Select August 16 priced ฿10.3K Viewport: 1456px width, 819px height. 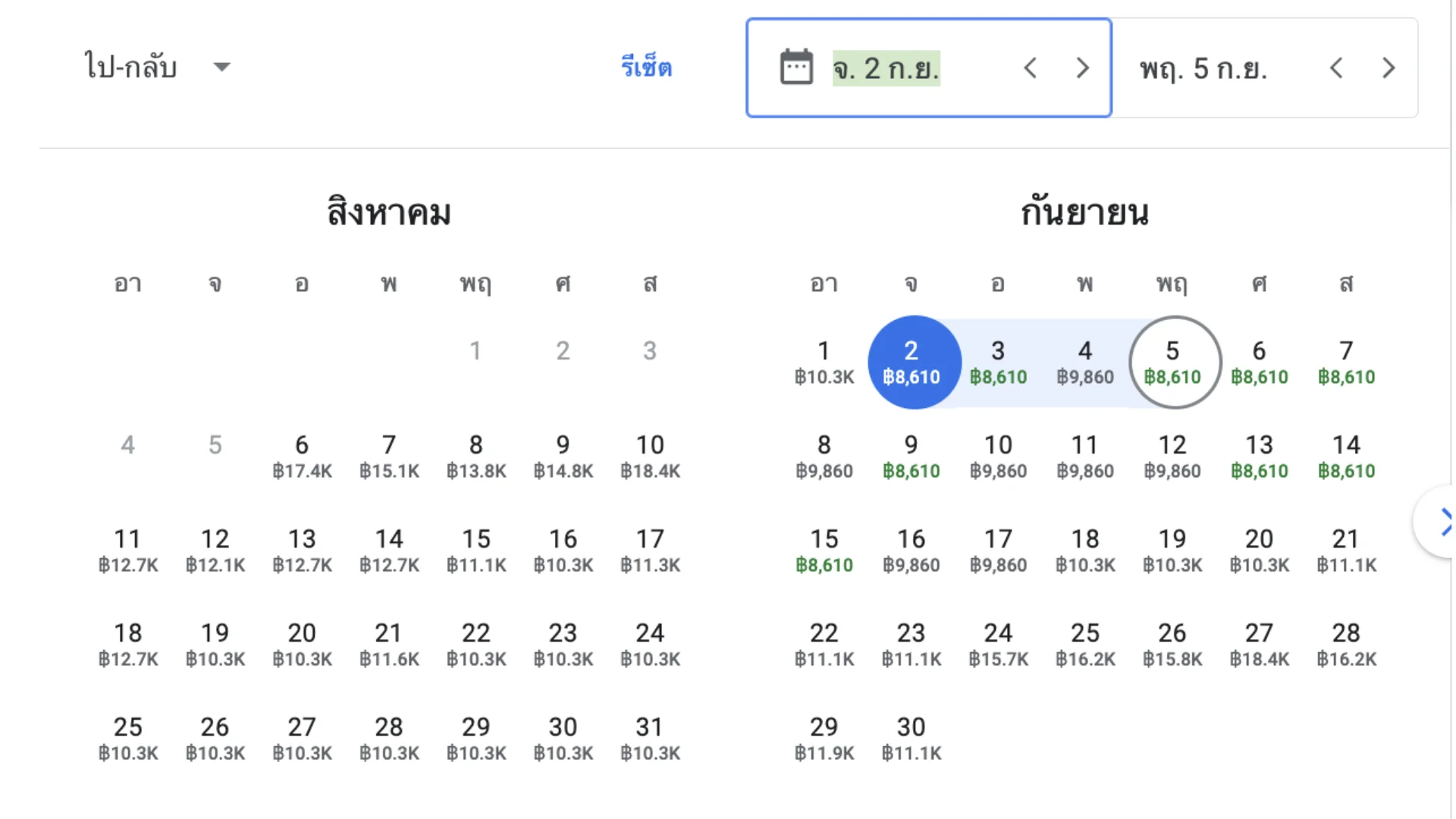(563, 551)
